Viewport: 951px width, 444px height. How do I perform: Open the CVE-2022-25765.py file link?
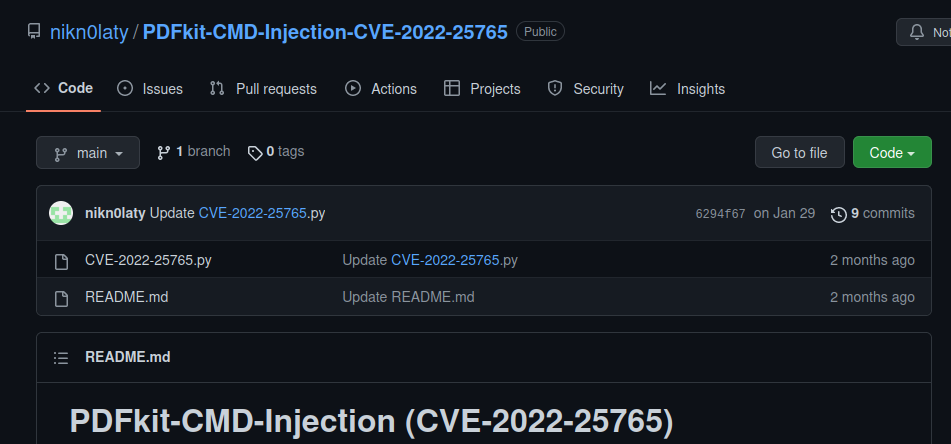(x=148, y=260)
